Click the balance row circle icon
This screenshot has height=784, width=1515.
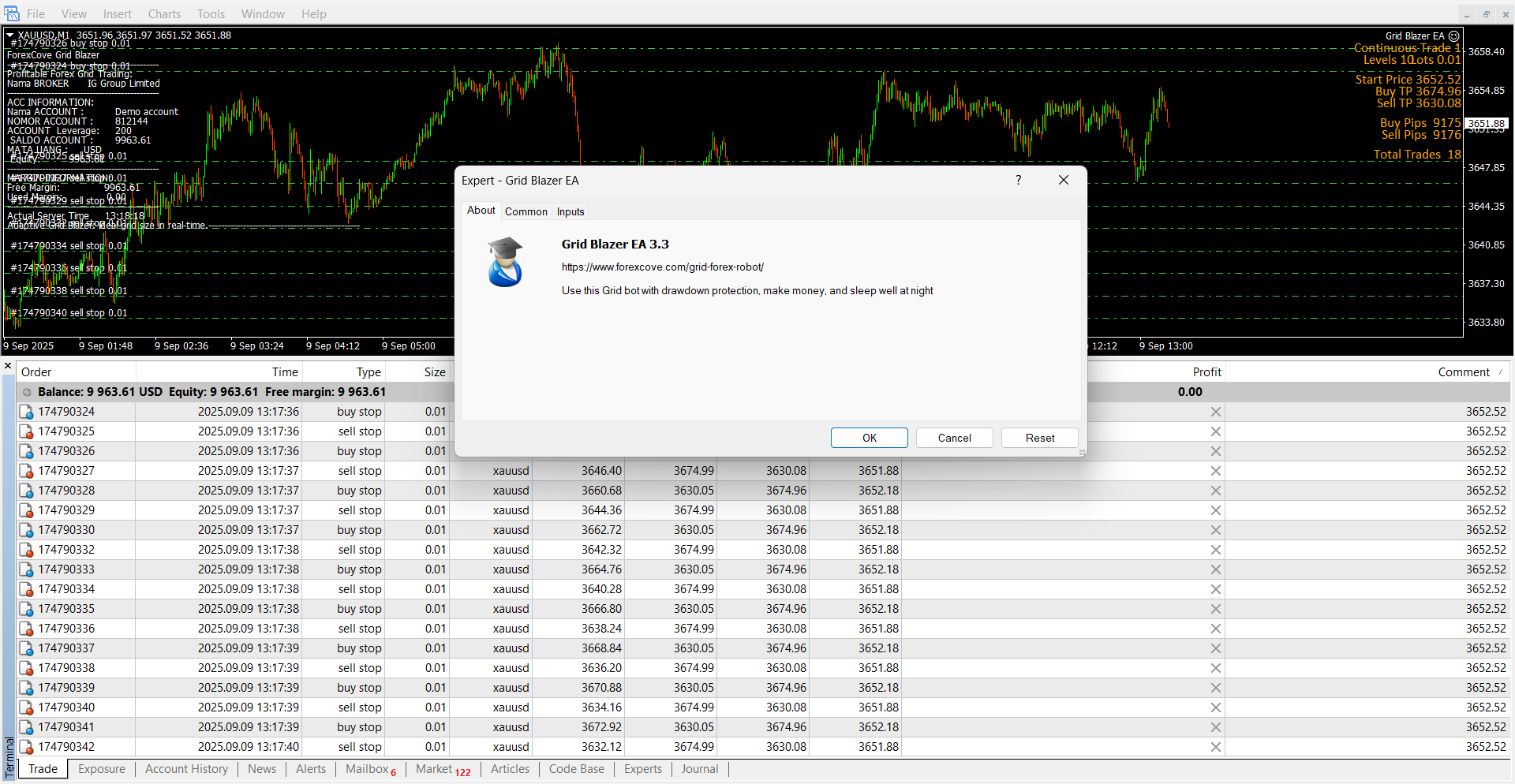(27, 392)
